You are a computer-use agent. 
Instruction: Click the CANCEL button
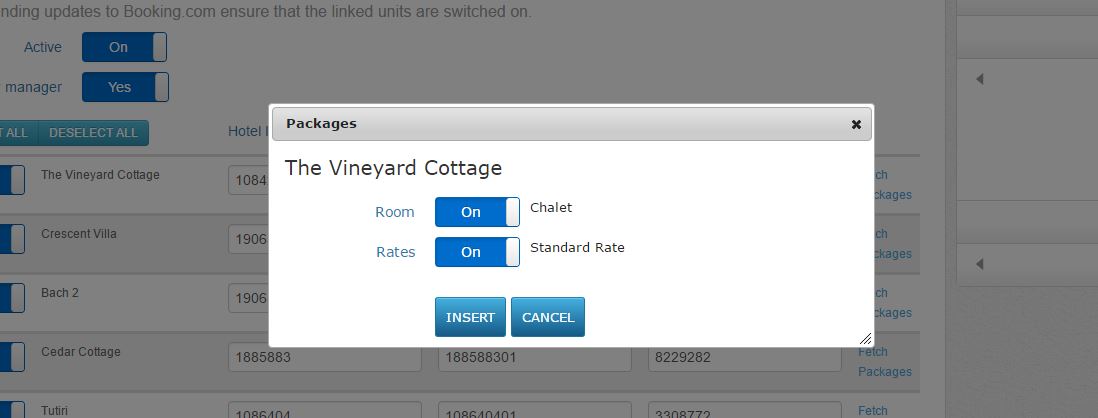548,317
